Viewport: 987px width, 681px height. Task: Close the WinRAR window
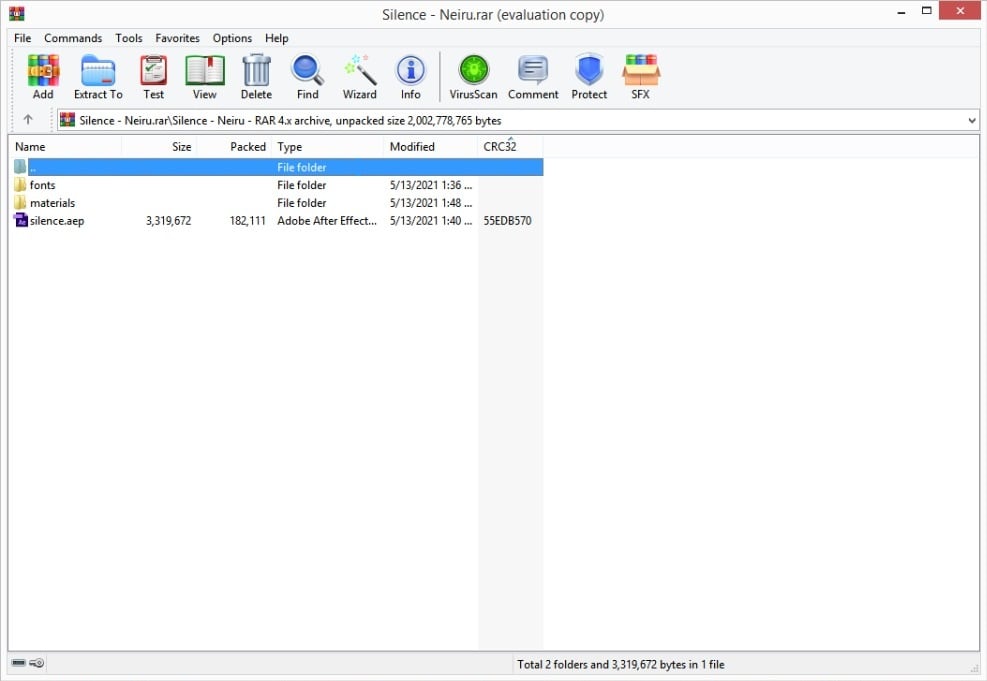click(x=960, y=11)
